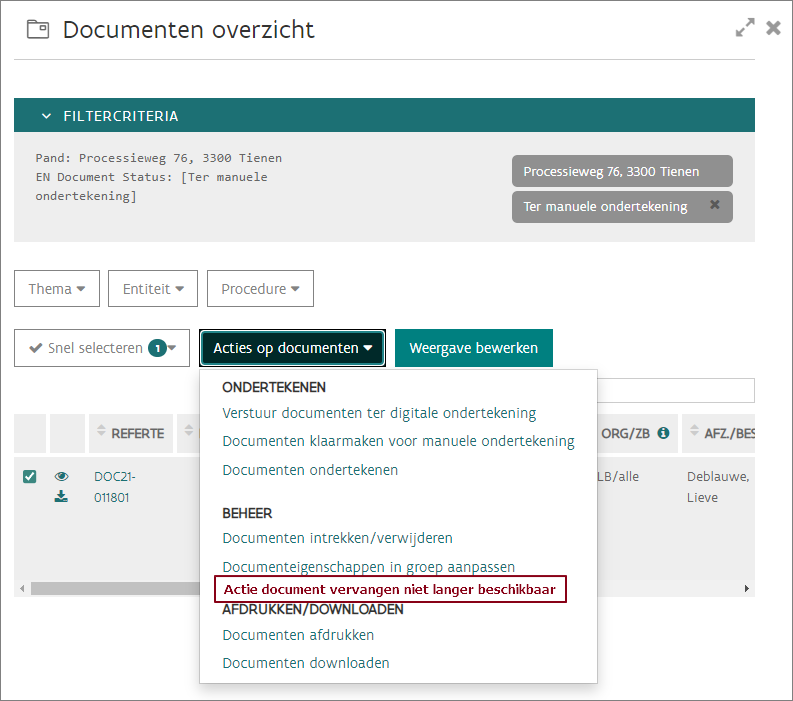Close the Documenten overzicht panel
Image resolution: width=793 pixels, height=701 pixels.
click(773, 28)
